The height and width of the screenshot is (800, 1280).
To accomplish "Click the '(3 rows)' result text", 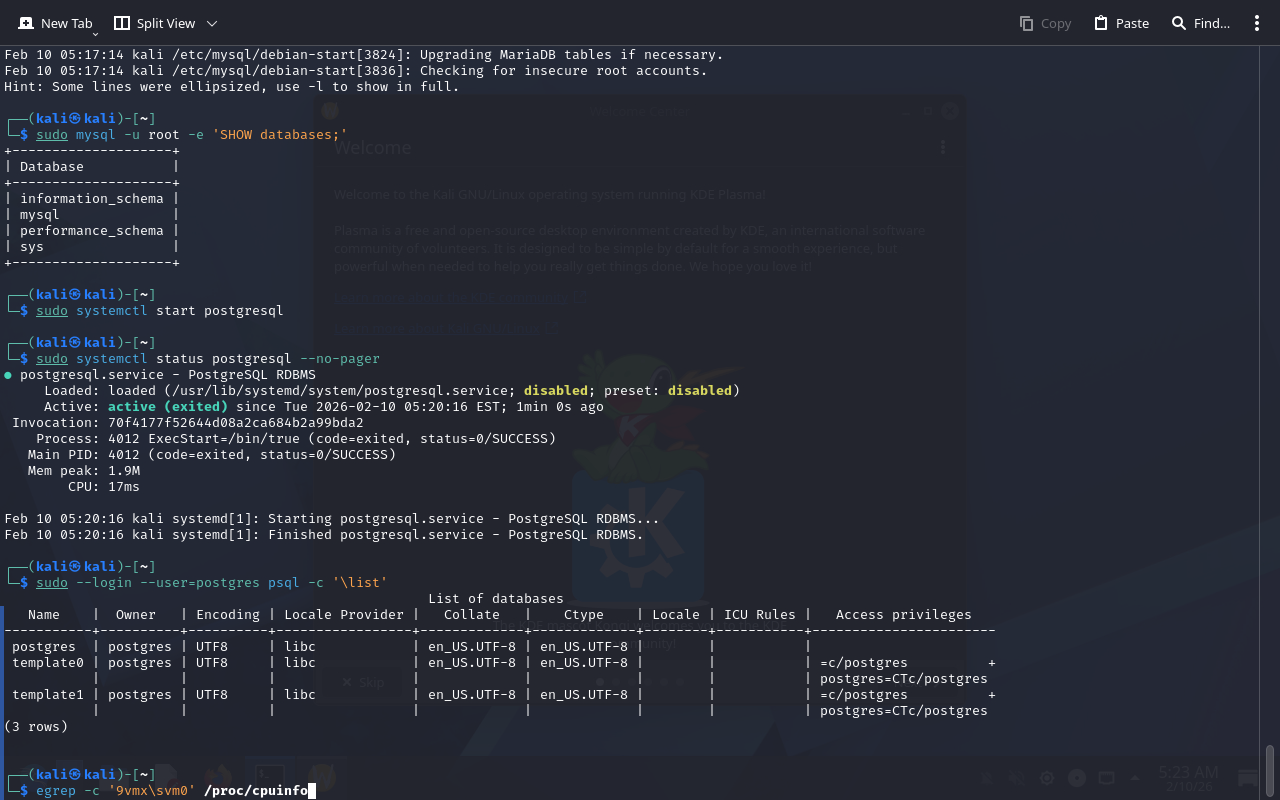I will tap(36, 727).
